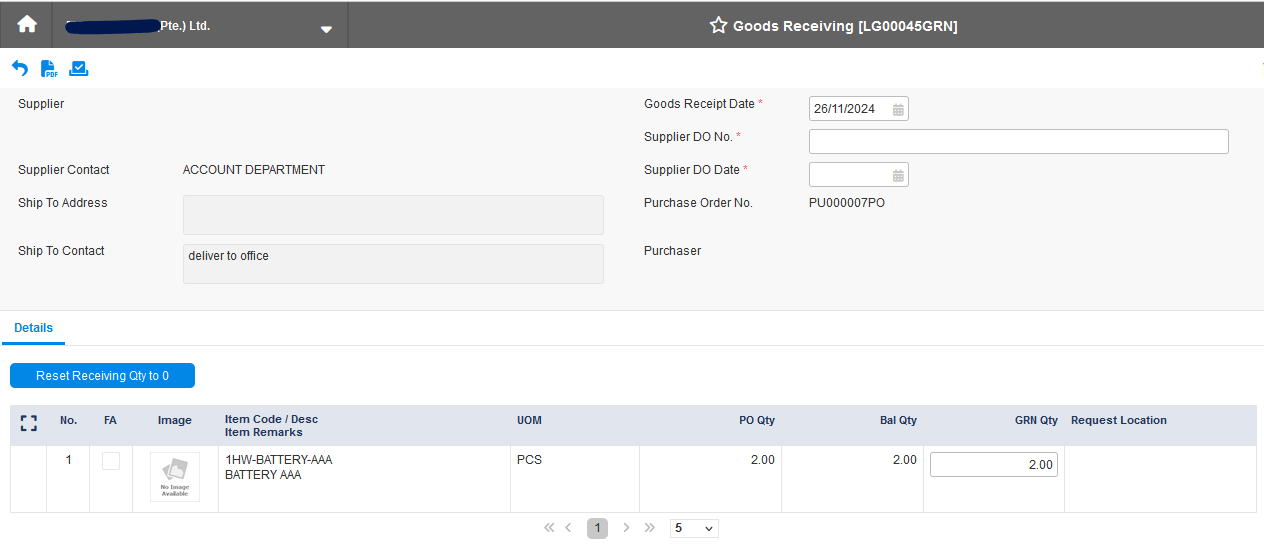Click the Goods Receiving [LG00045GRN] title
This screenshot has height=548, width=1264.
(845, 26)
